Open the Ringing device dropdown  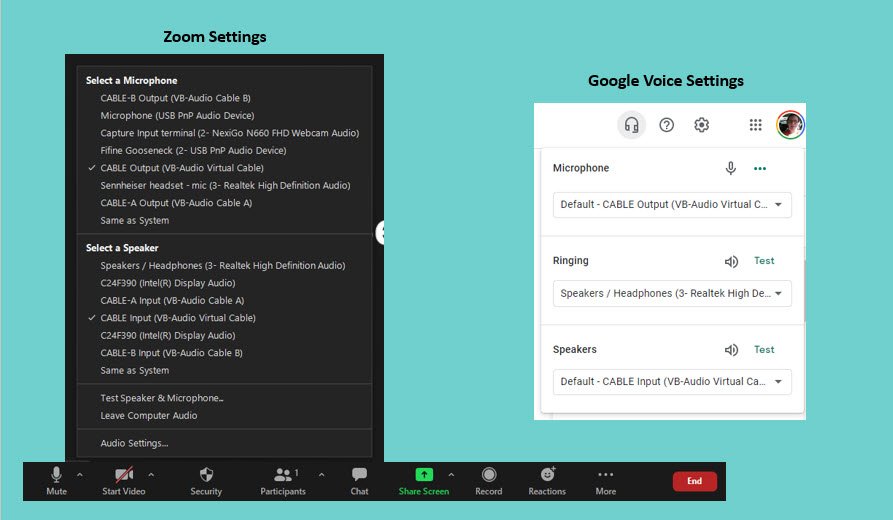672,293
